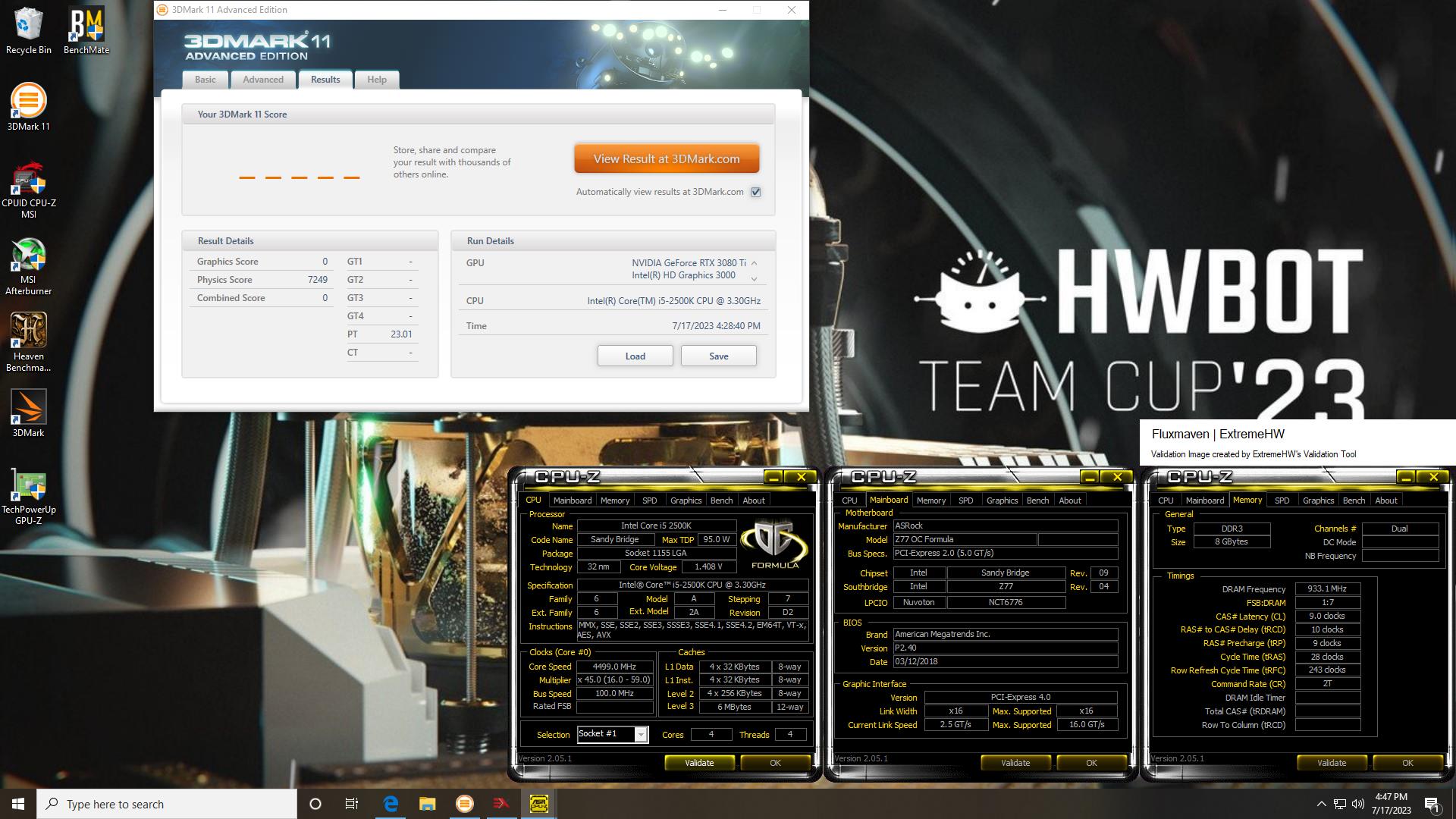Close the 3DMark 11 window
The height and width of the screenshot is (819, 1456).
[791, 10]
